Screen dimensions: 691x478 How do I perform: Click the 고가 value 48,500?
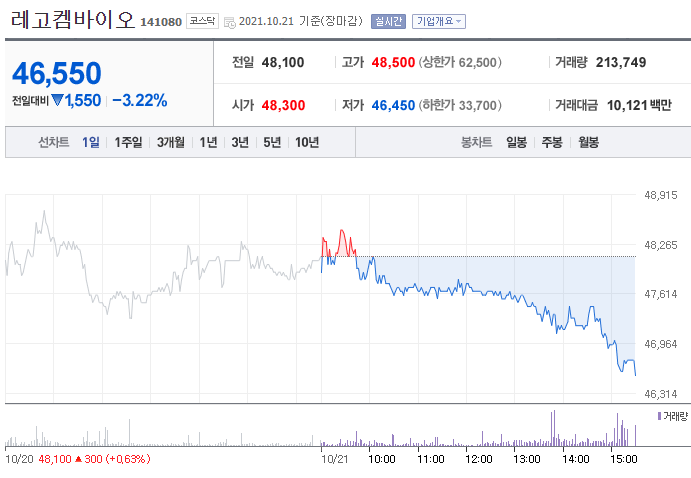pos(393,63)
